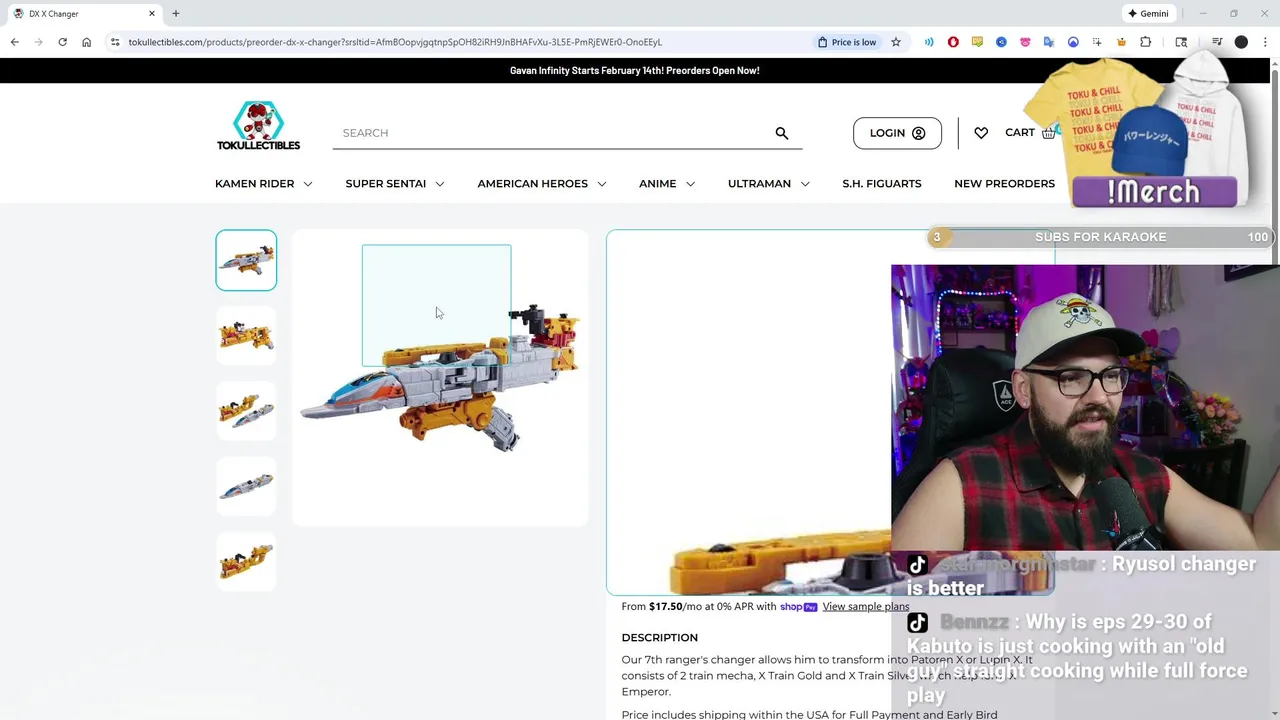Click the search magnifier icon
Viewport: 1280px width, 720px height.
[782, 133]
